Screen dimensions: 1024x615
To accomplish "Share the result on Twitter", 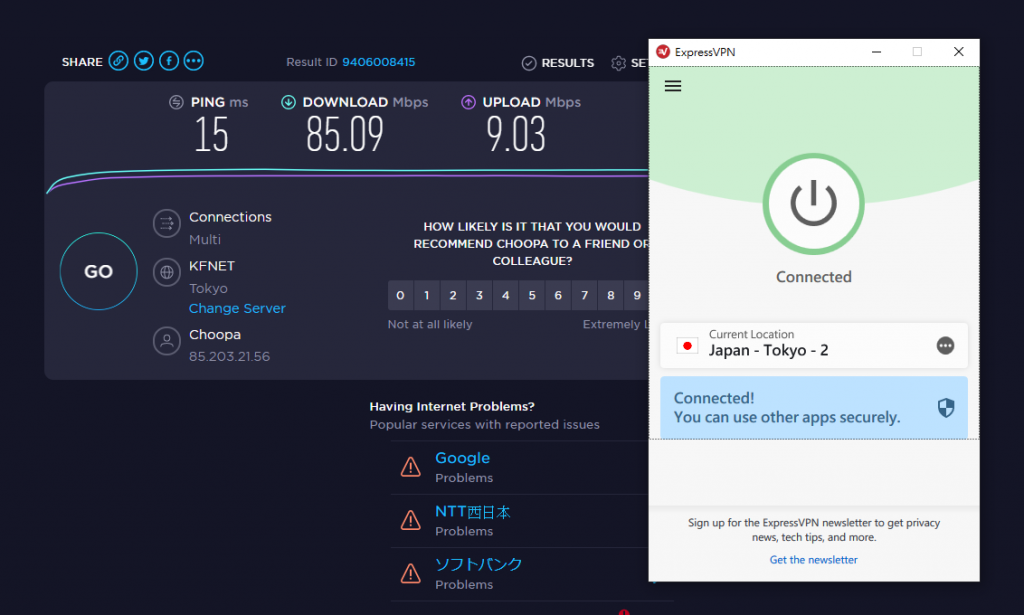I will [x=144, y=61].
